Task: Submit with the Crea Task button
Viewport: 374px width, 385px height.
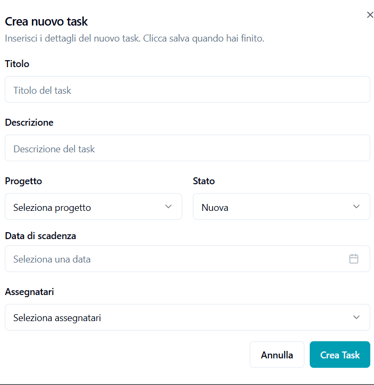Action: click(340, 355)
